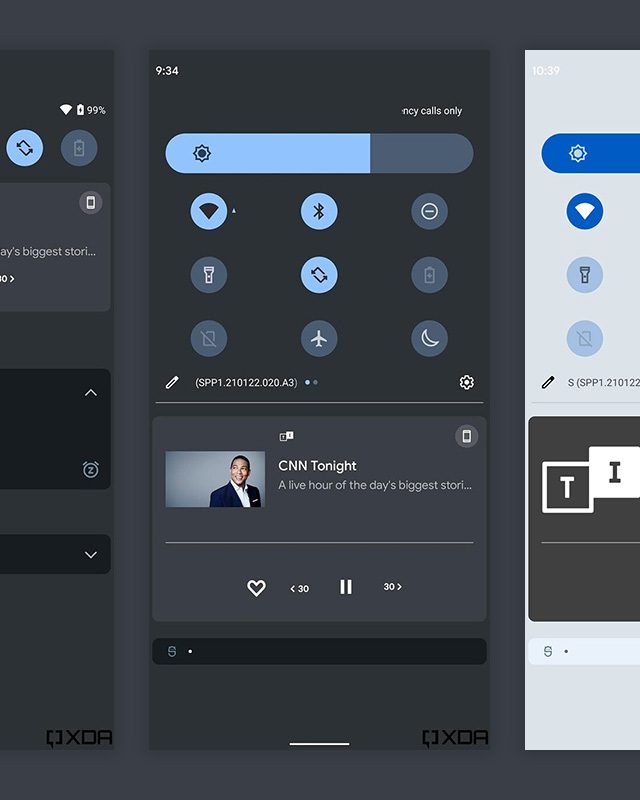Screen dimensions: 640x800
Task: Open CNN Tonight album thumbnail
Action: click(x=215, y=479)
